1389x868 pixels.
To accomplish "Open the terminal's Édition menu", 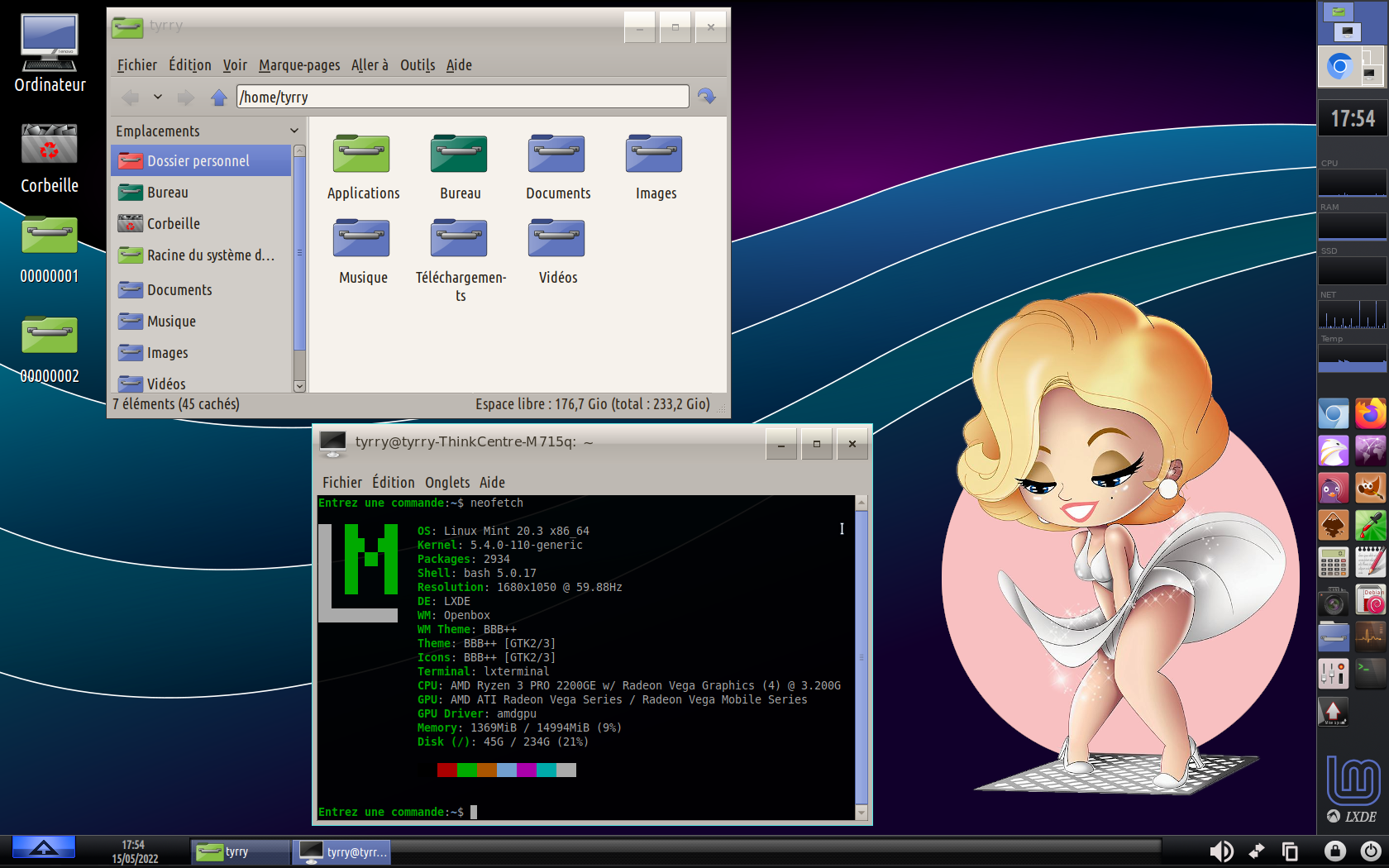I will click(x=394, y=482).
